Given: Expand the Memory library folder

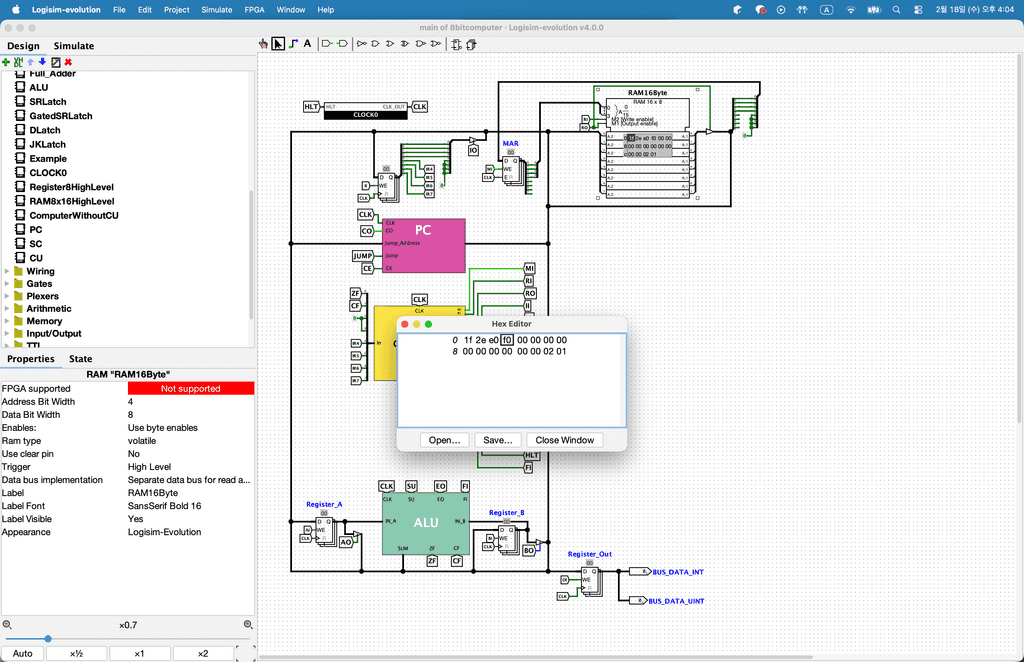Looking at the screenshot, I should point(8,321).
